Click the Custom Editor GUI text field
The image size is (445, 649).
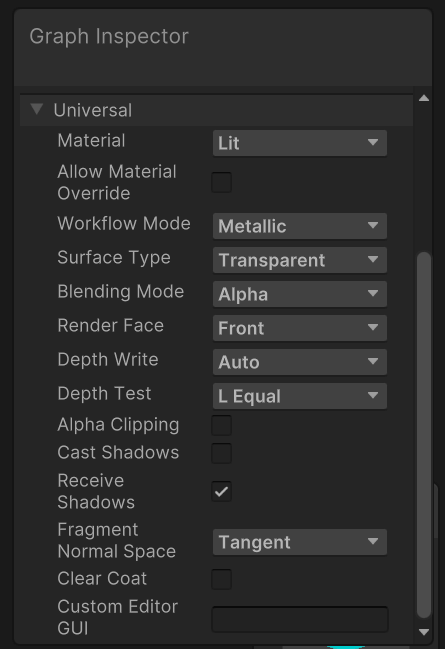pos(300,619)
